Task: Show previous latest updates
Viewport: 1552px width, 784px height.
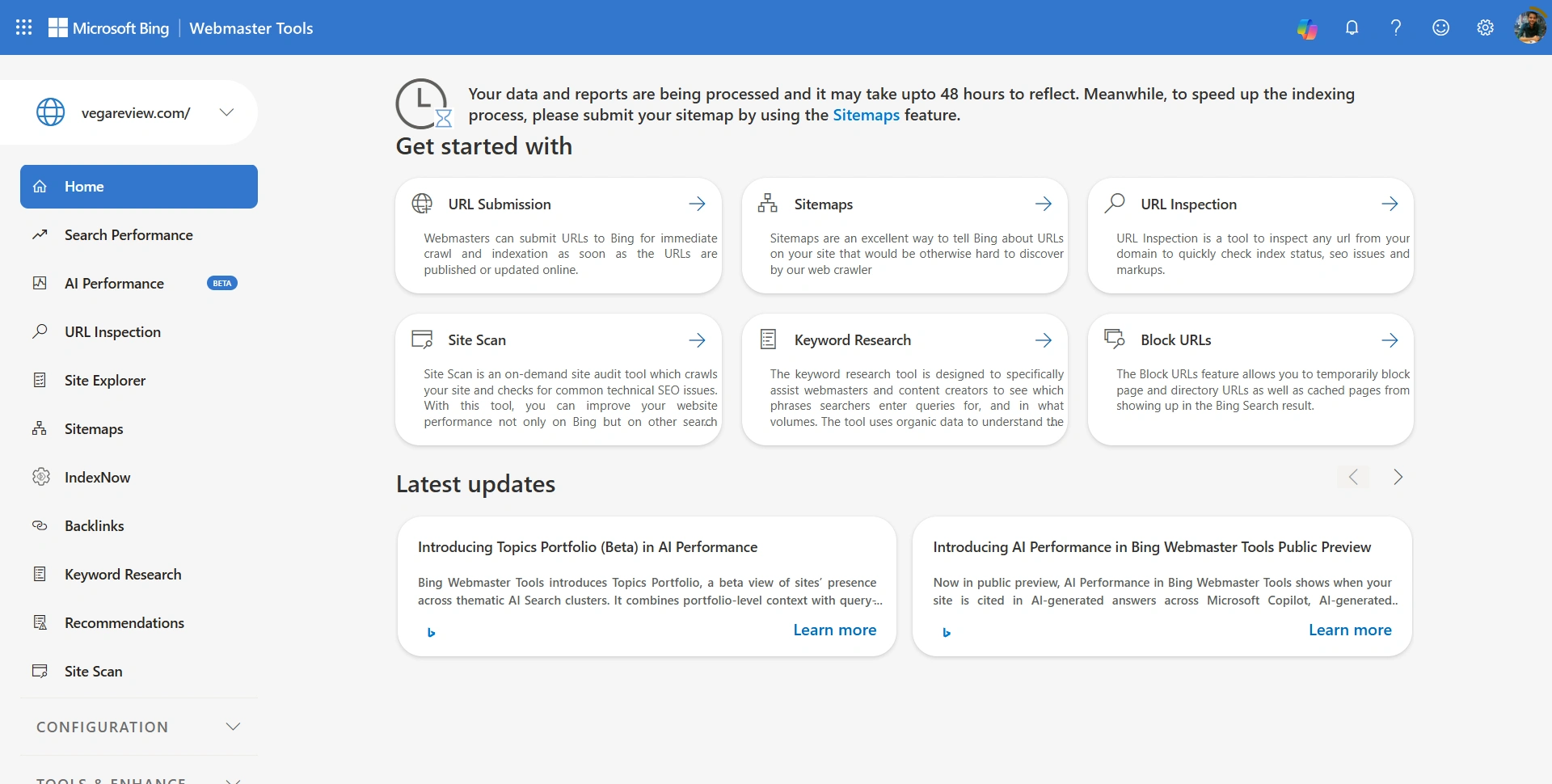Action: [x=1353, y=477]
